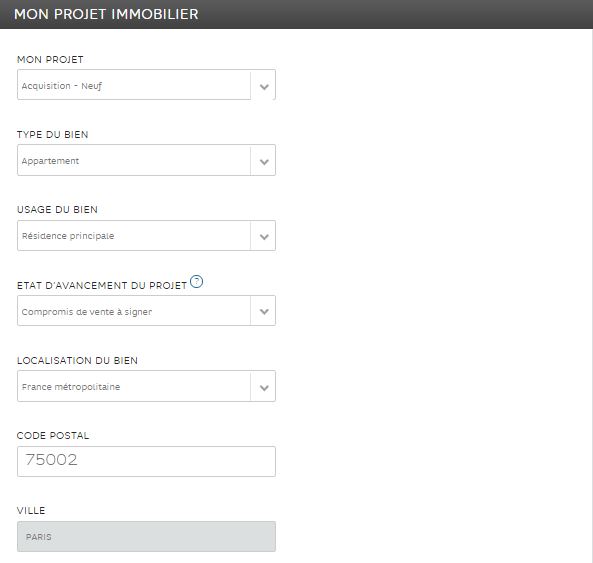This screenshot has height=563, width=593.
Task: Click the chevron arrow of the Usage du bien dropdown
Action: [264, 237]
